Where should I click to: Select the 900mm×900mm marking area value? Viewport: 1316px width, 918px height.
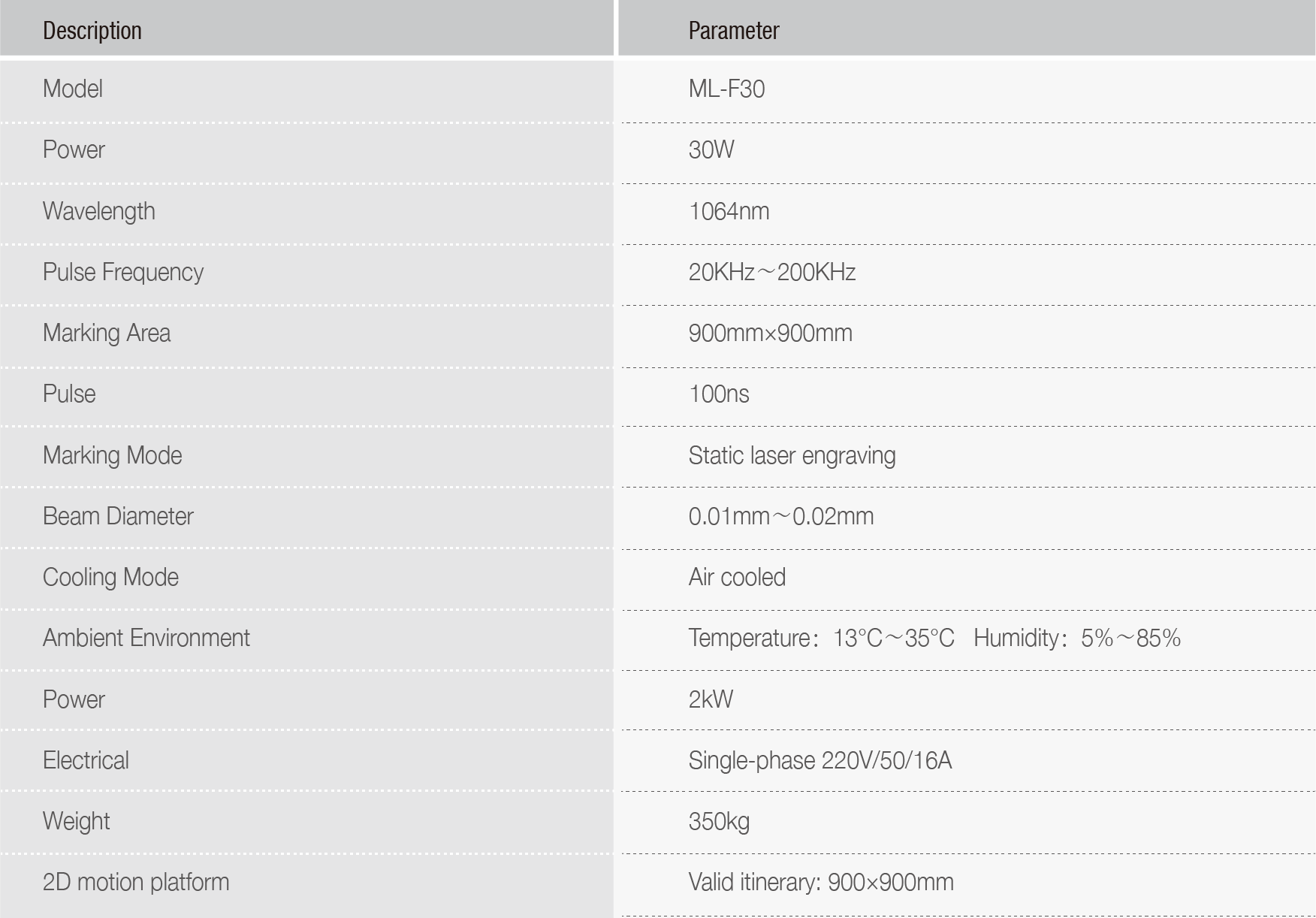[771, 333]
